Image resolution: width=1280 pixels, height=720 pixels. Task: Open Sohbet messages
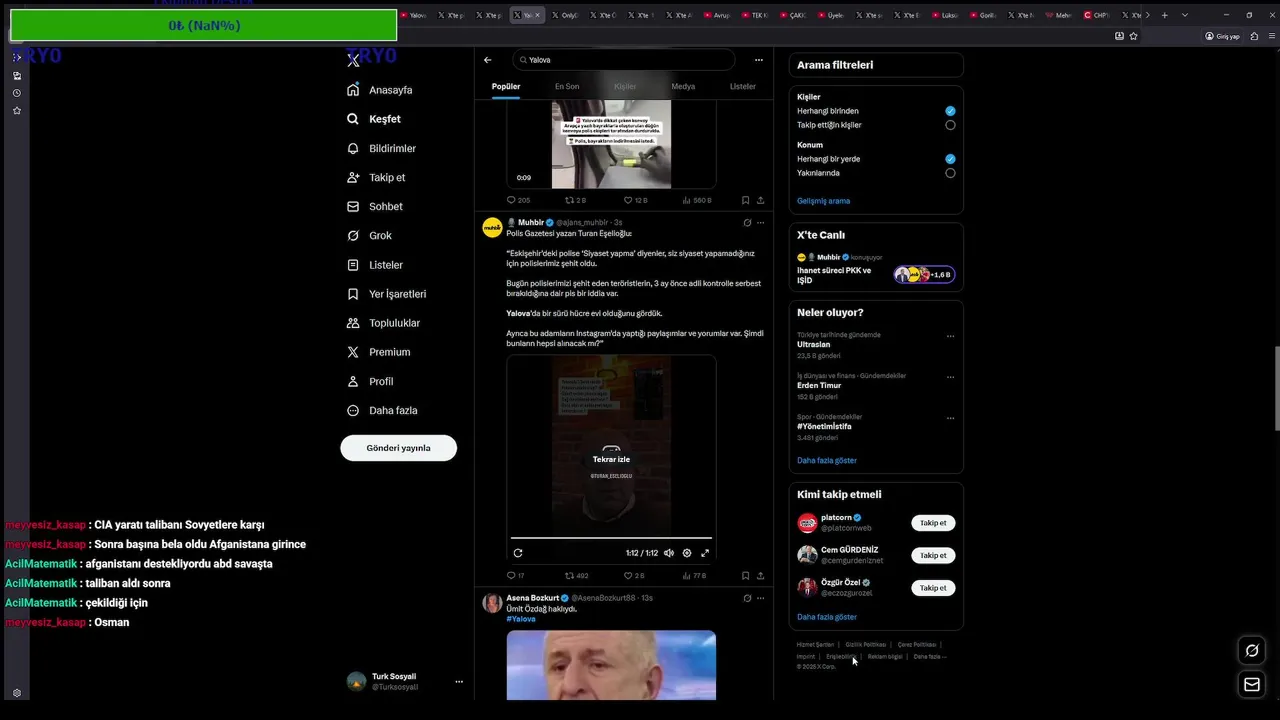[375, 206]
